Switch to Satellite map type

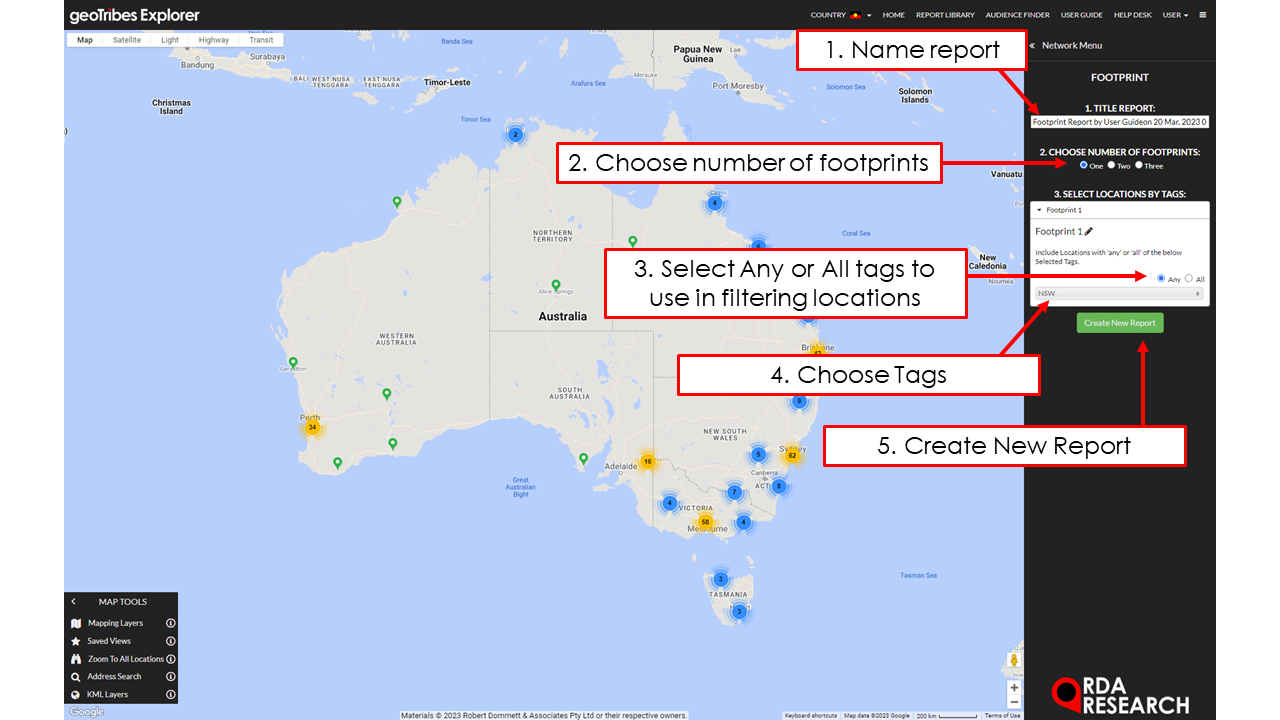127,40
